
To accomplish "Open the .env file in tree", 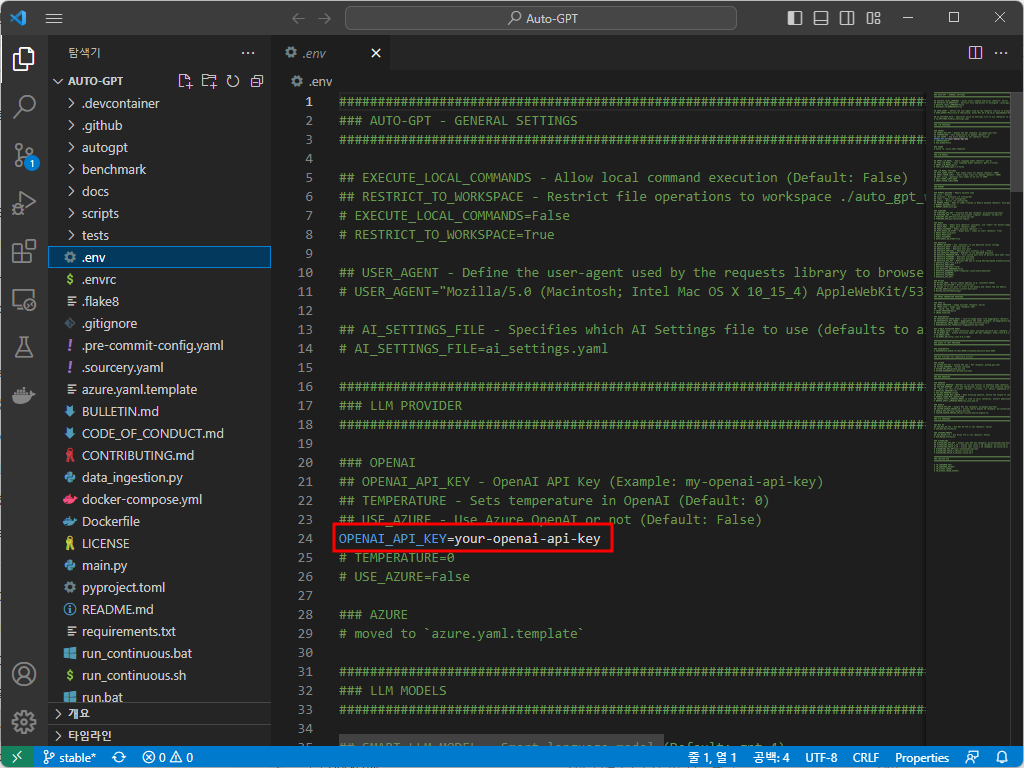I will click(159, 257).
